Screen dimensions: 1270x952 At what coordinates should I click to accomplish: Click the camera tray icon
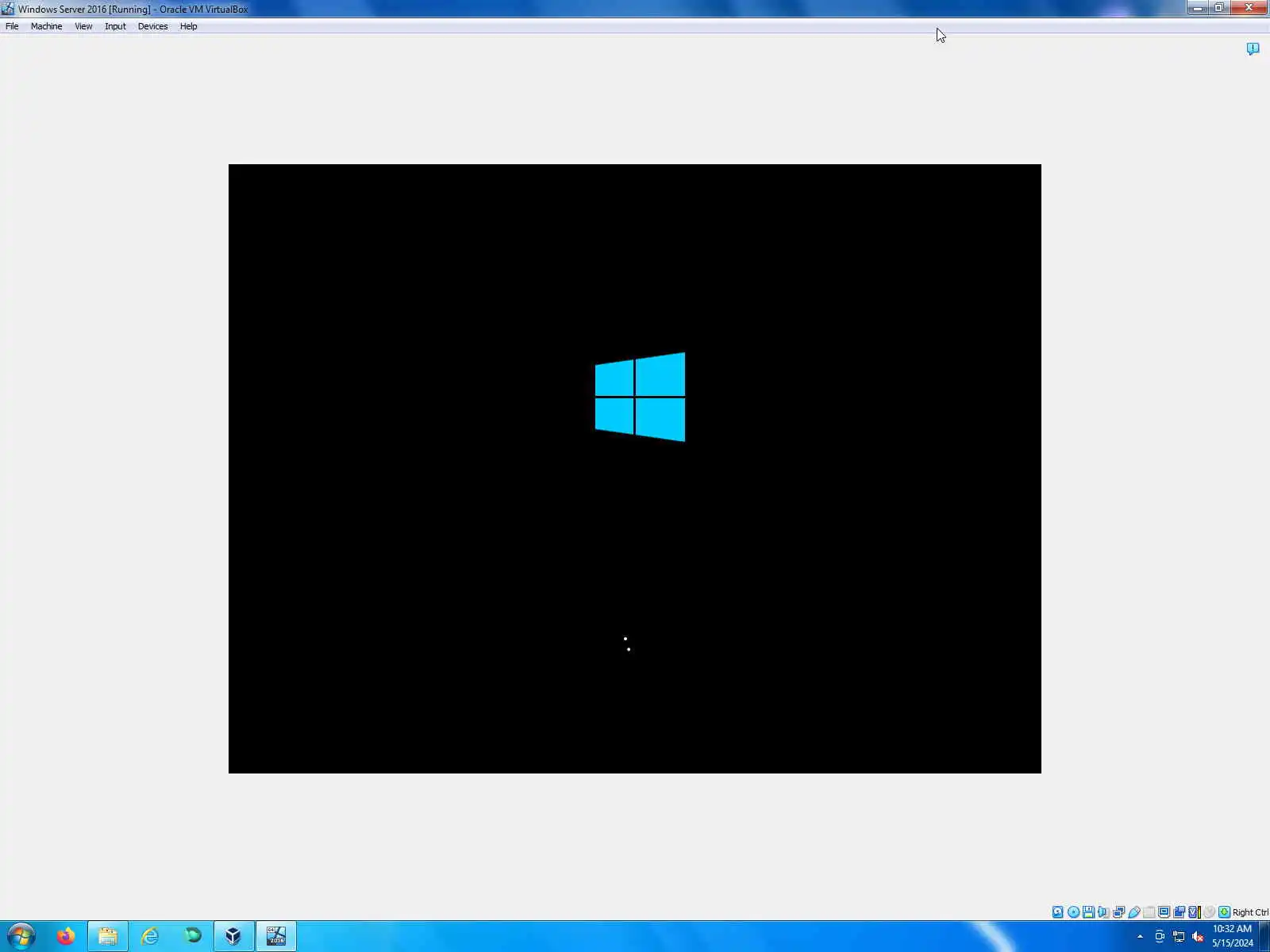pyautogui.click(x=1160, y=937)
